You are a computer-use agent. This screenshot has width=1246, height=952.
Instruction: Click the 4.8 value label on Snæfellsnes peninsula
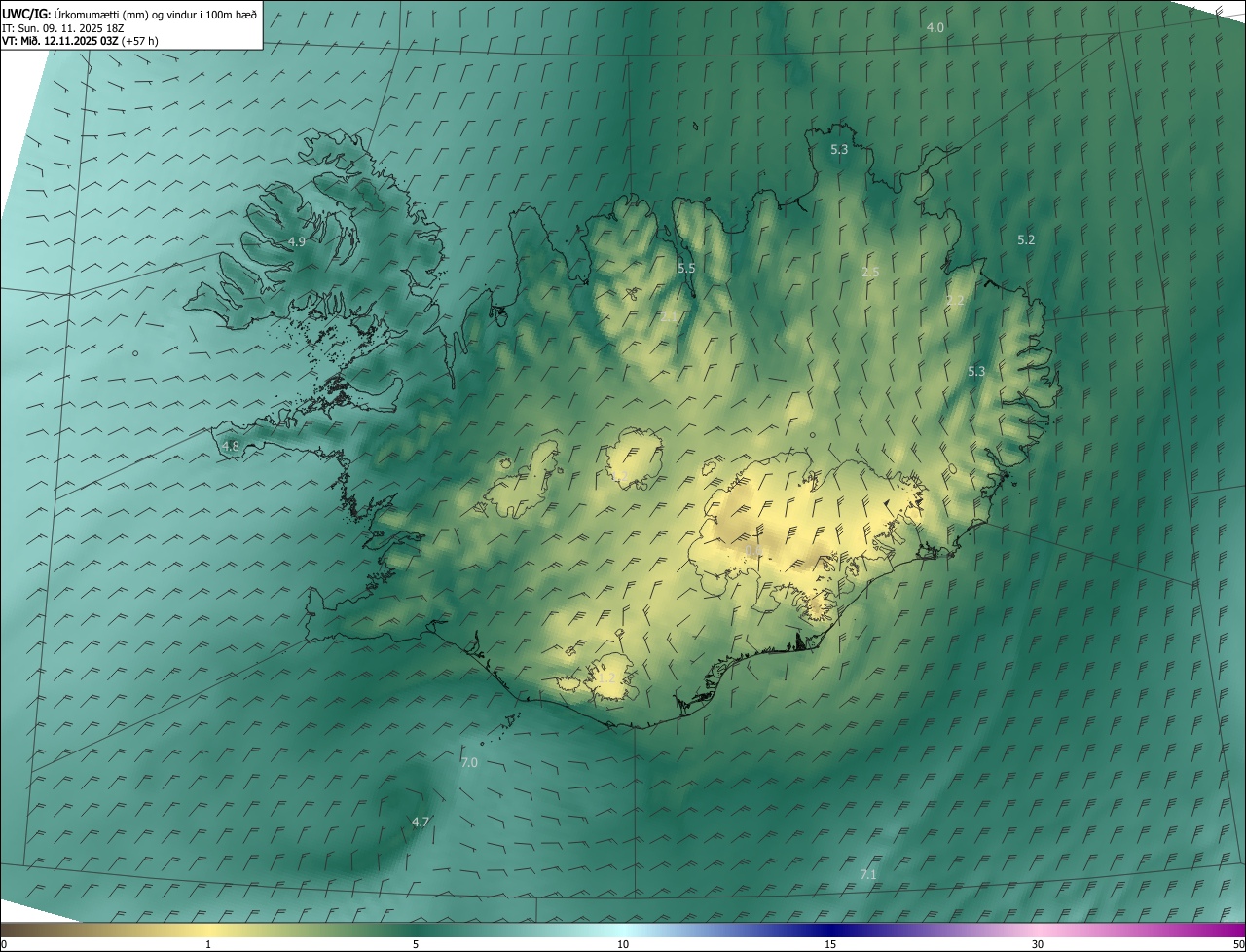[231, 447]
